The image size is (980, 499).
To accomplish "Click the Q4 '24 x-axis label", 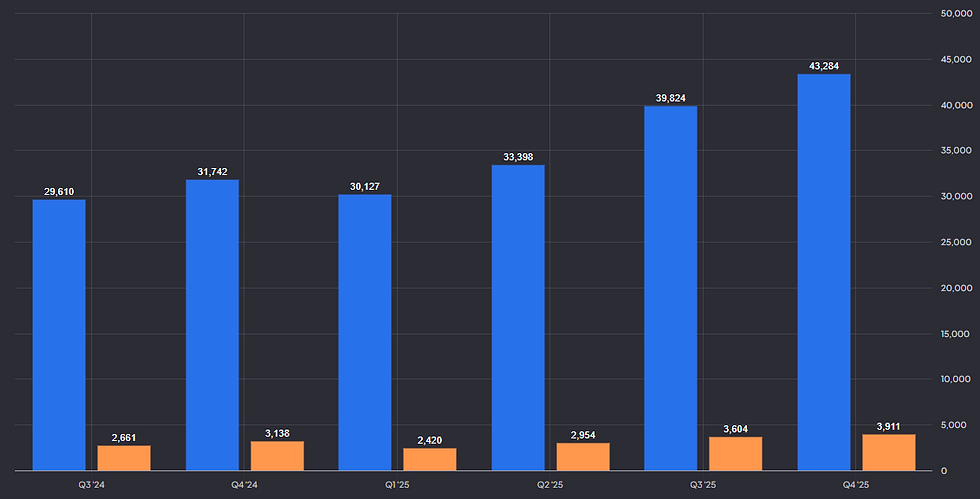I will (244, 485).
